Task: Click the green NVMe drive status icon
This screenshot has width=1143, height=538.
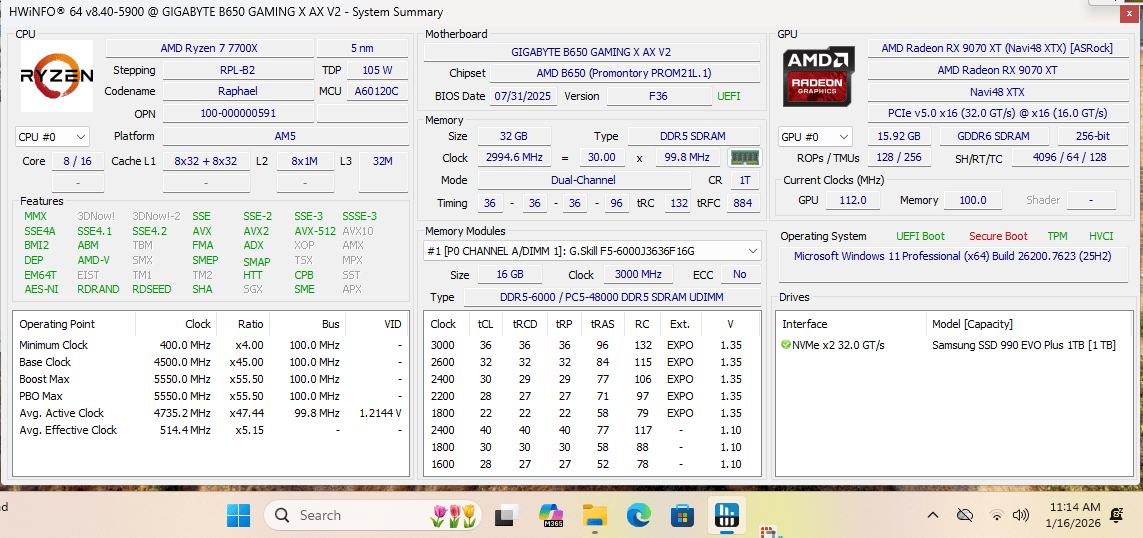Action: coord(786,345)
